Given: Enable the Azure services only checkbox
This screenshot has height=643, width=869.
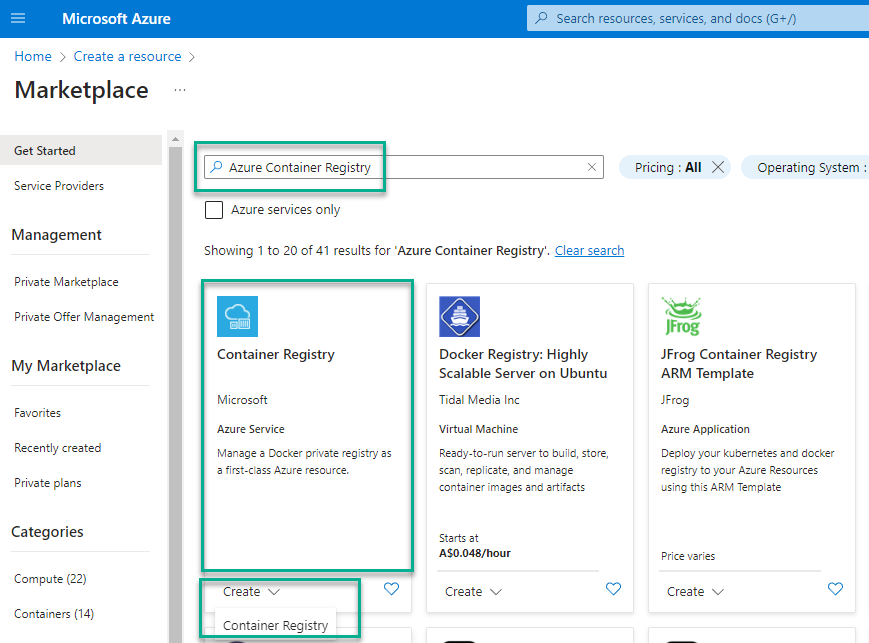Looking at the screenshot, I should point(213,210).
